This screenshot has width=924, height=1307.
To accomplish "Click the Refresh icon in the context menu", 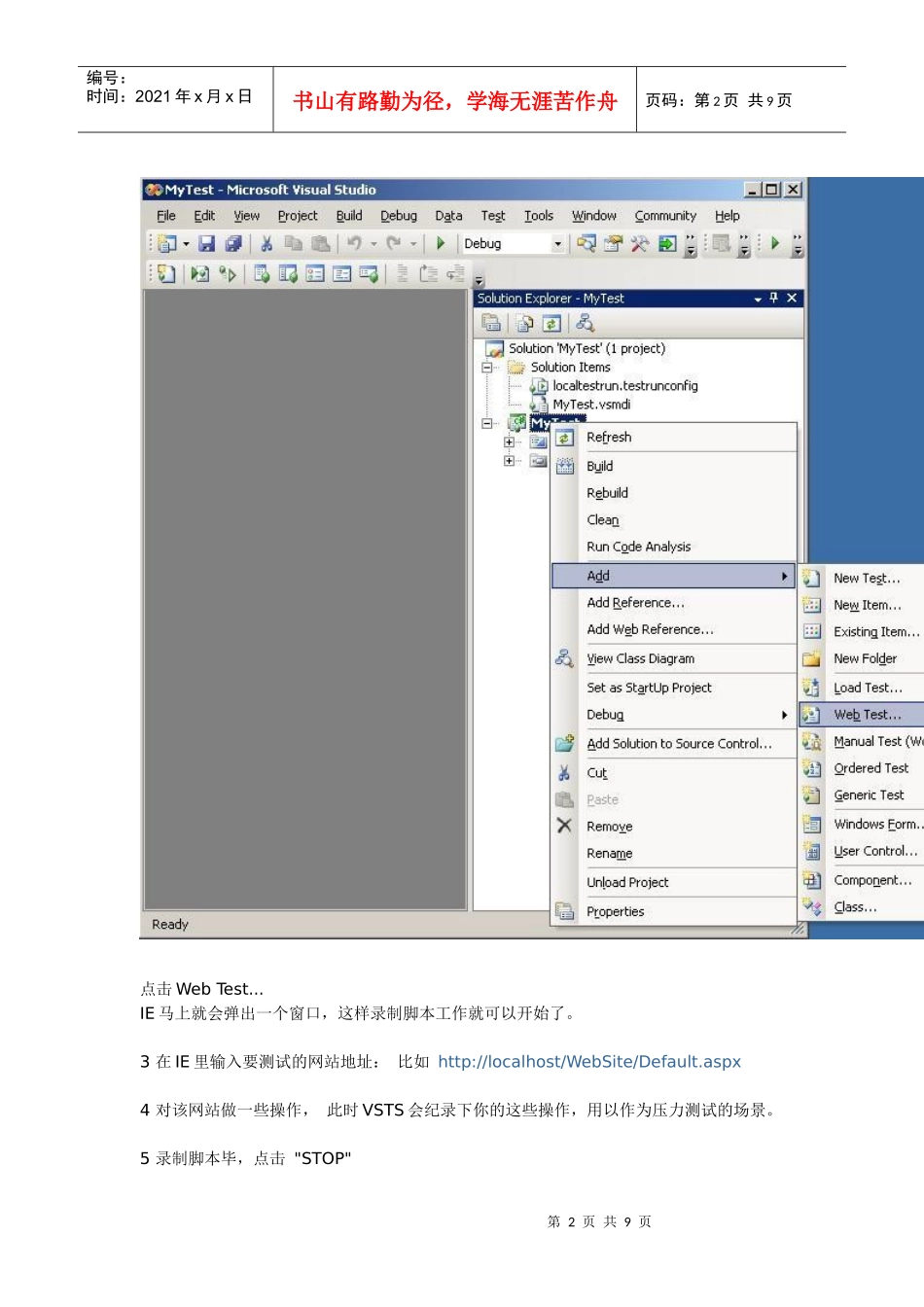I will click(564, 438).
